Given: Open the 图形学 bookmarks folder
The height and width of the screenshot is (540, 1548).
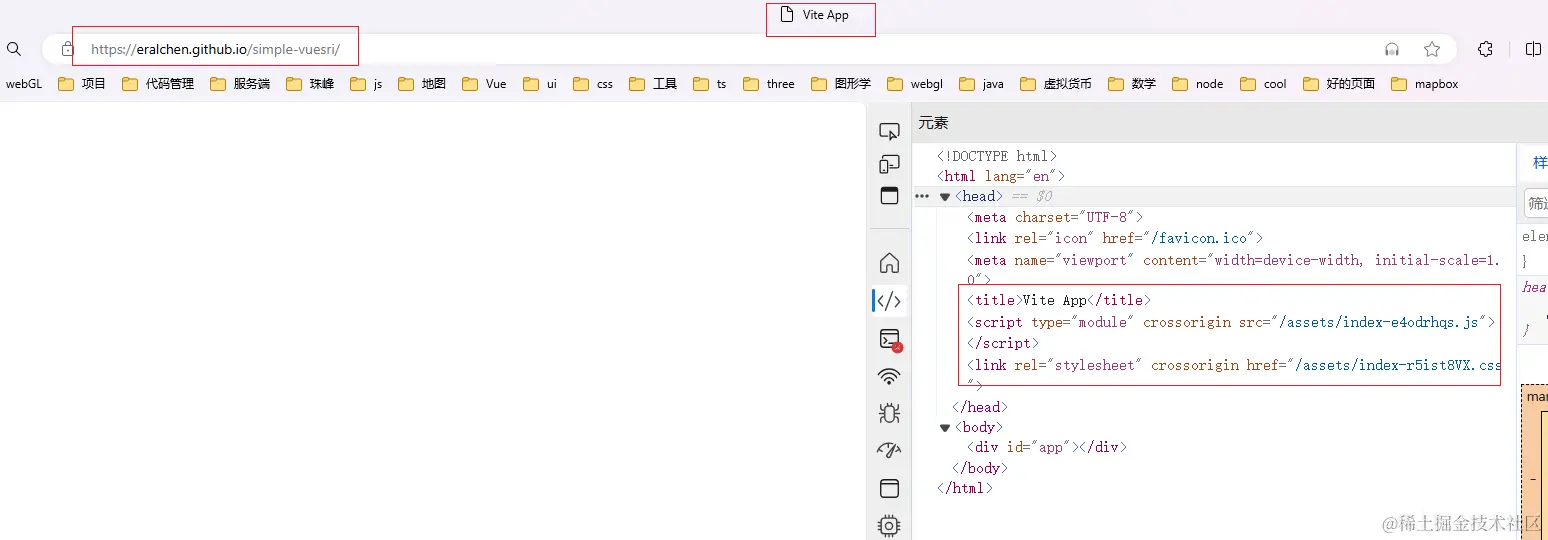Looking at the screenshot, I should (841, 84).
